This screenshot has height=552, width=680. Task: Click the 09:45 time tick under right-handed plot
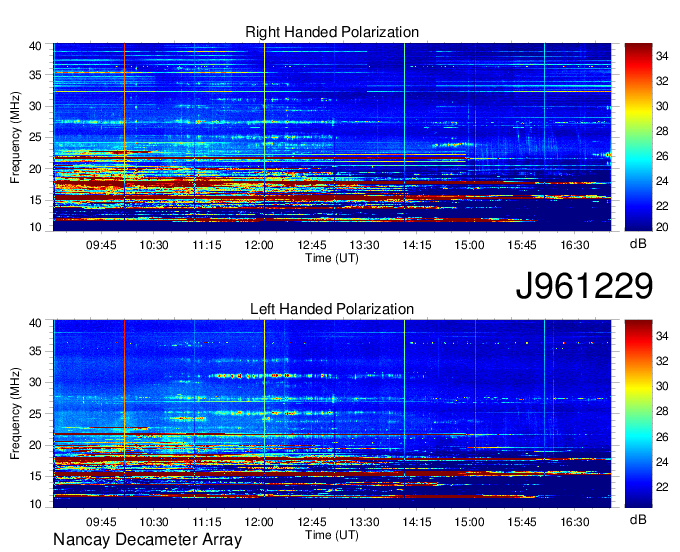(x=101, y=245)
